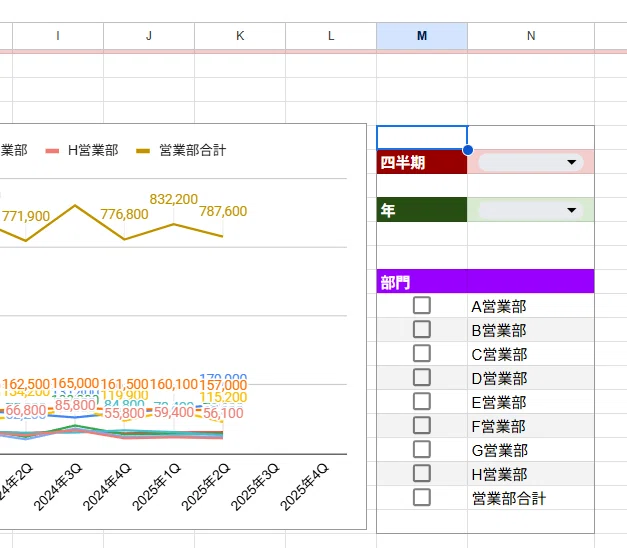Image resolution: width=627 pixels, height=548 pixels.
Task: Click the 832,200 data label
Action: pos(174,199)
